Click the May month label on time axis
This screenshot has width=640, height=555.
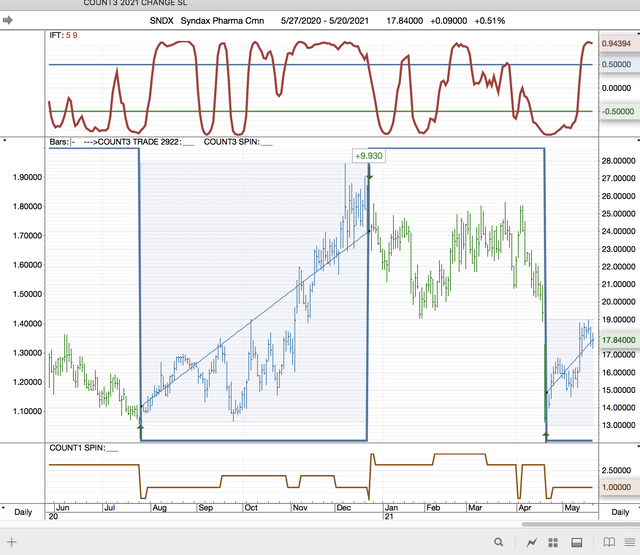(x=572, y=508)
